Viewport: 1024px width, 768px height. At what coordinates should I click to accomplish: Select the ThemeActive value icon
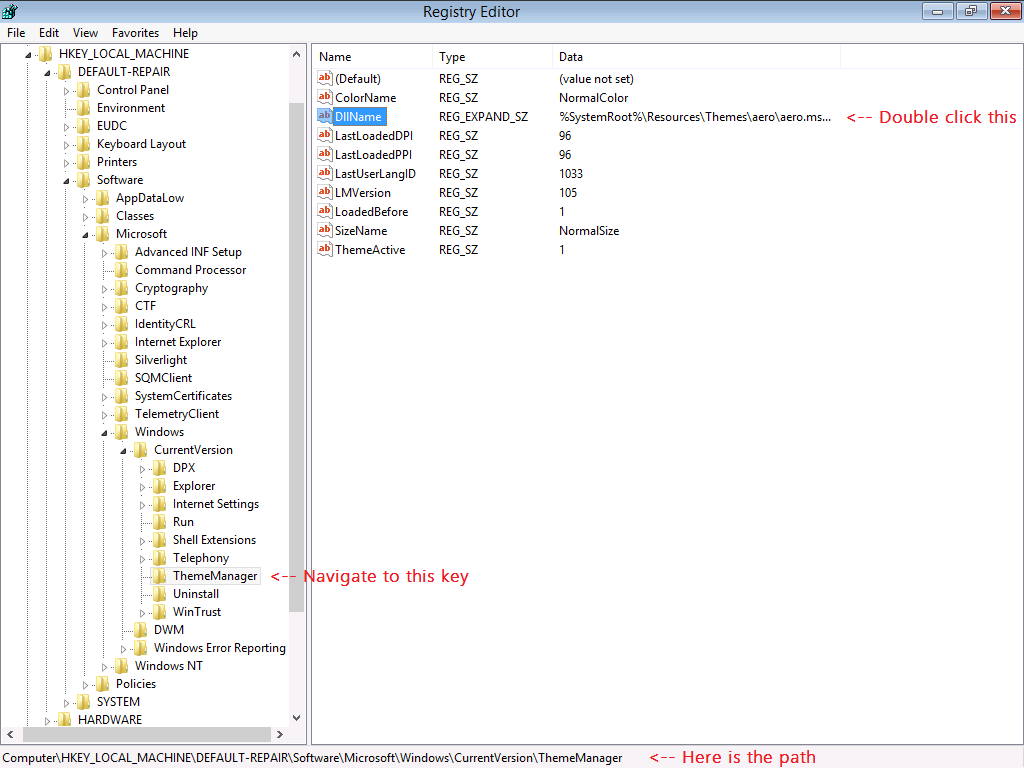pos(324,250)
